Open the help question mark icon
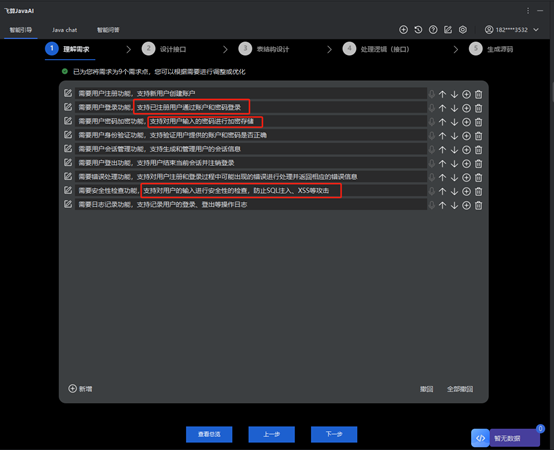554x450 pixels. (x=433, y=30)
